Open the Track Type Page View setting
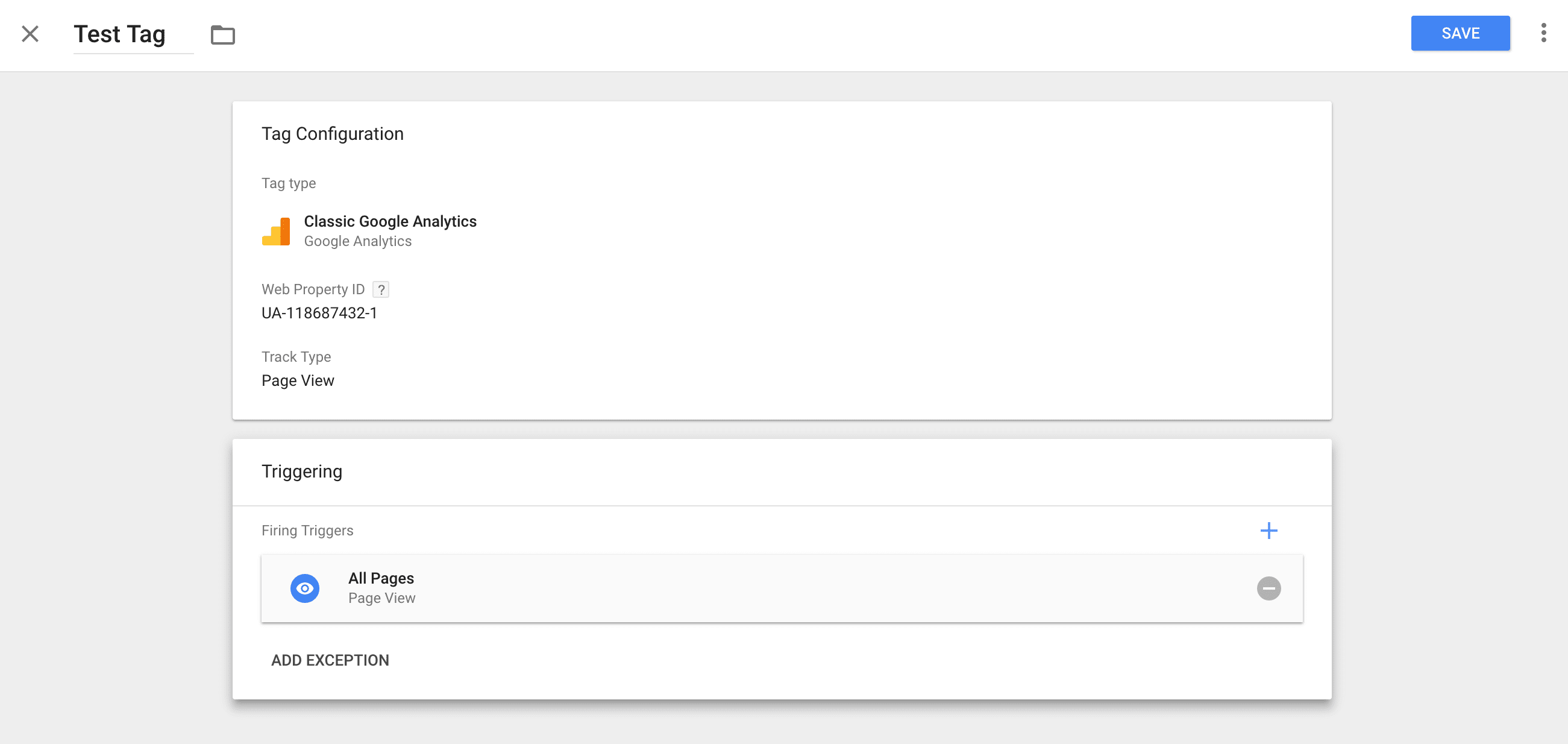 click(298, 380)
